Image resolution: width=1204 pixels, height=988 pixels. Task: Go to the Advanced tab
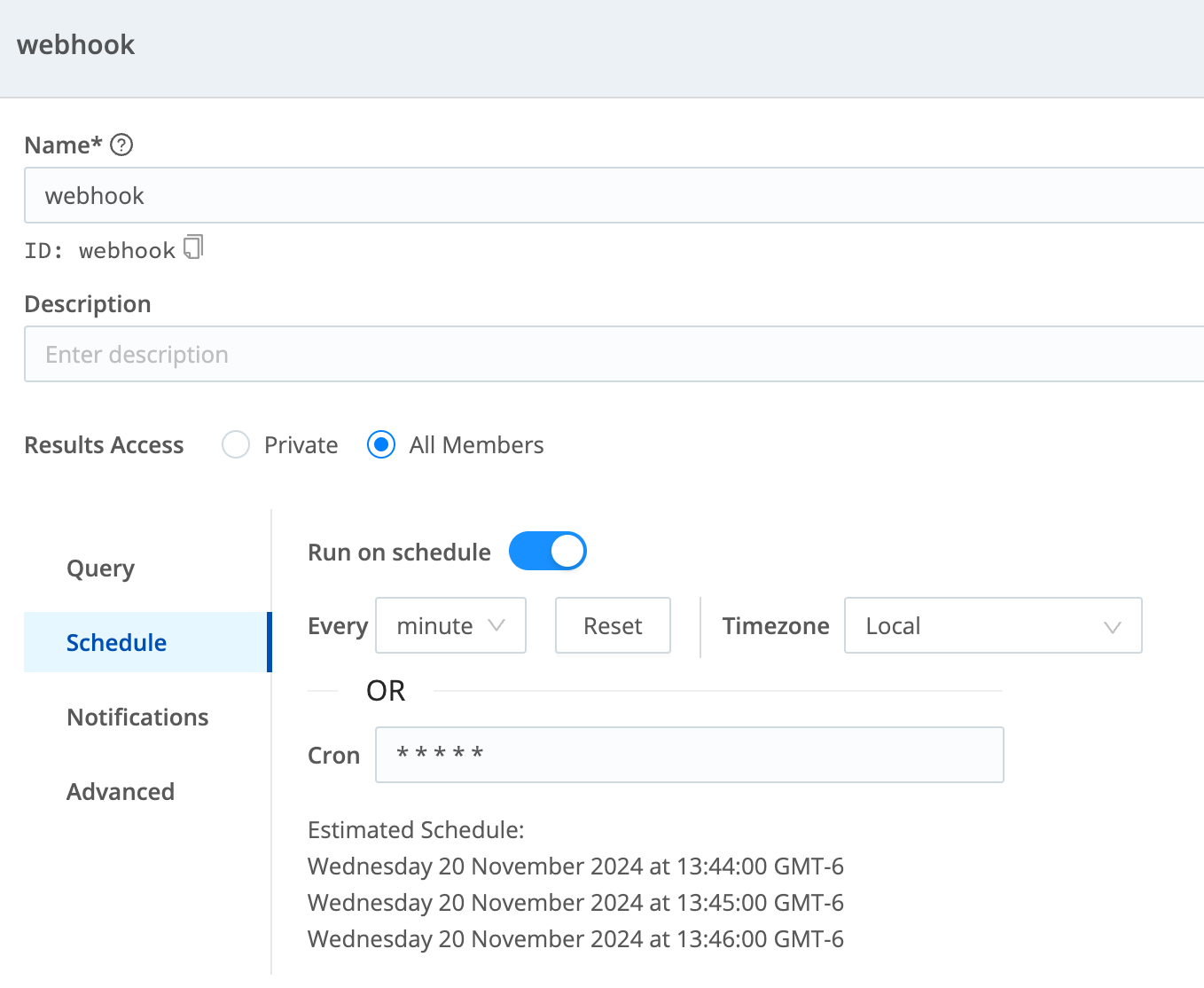tap(121, 791)
